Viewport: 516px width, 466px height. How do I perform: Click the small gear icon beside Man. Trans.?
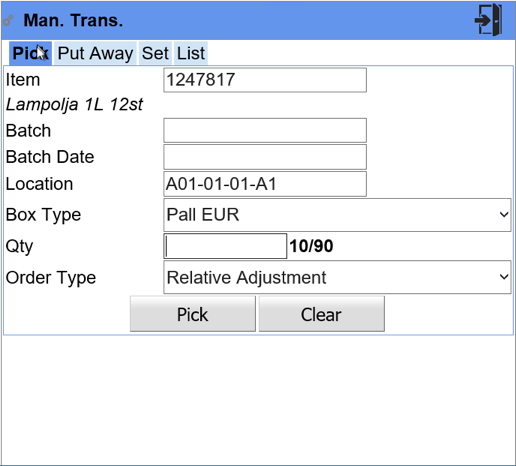(8, 20)
